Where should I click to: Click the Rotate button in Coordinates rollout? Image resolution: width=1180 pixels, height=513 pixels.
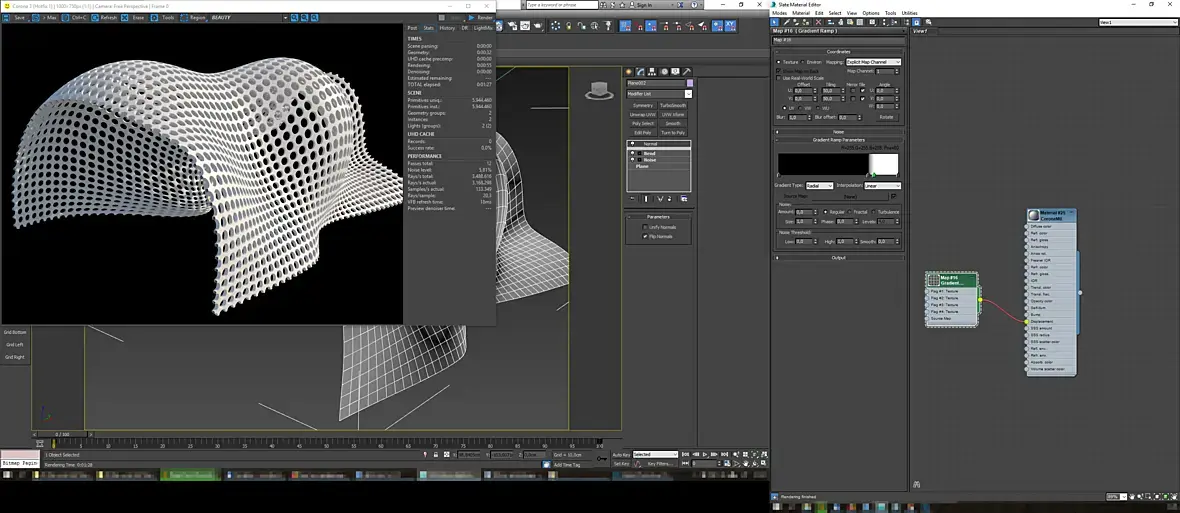pos(886,117)
